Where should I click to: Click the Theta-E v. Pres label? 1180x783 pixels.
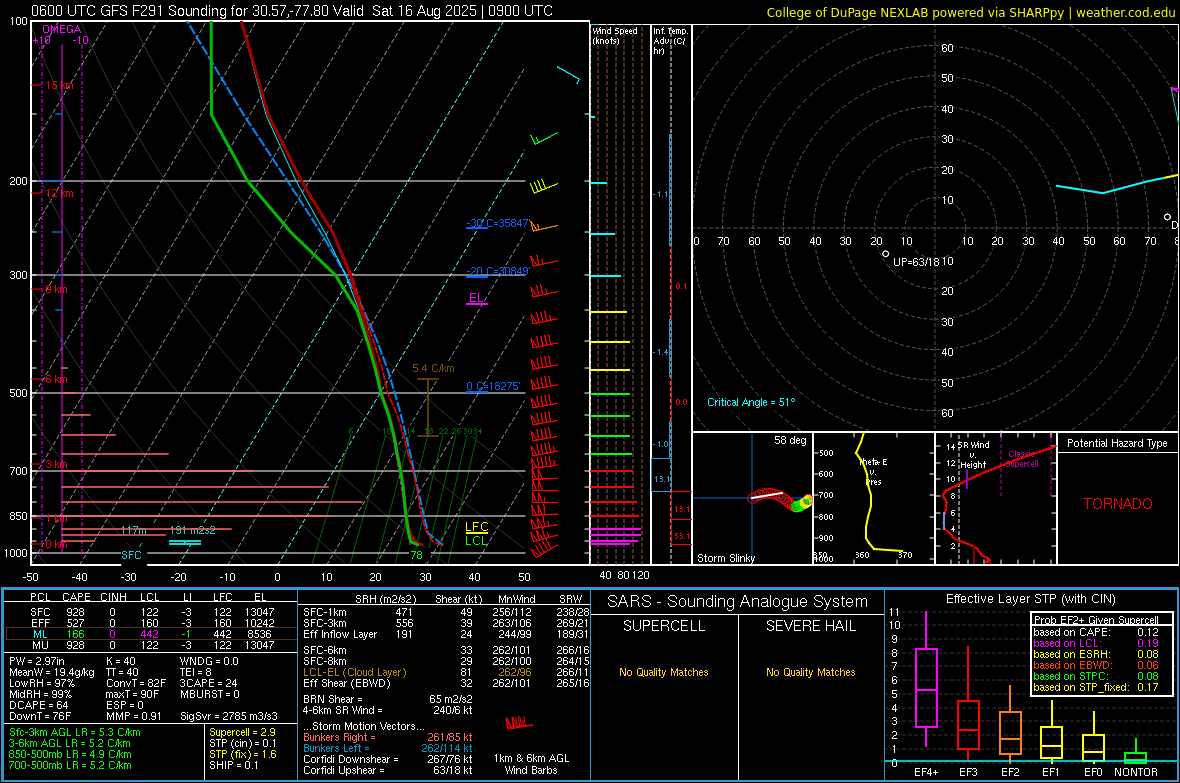(873, 471)
